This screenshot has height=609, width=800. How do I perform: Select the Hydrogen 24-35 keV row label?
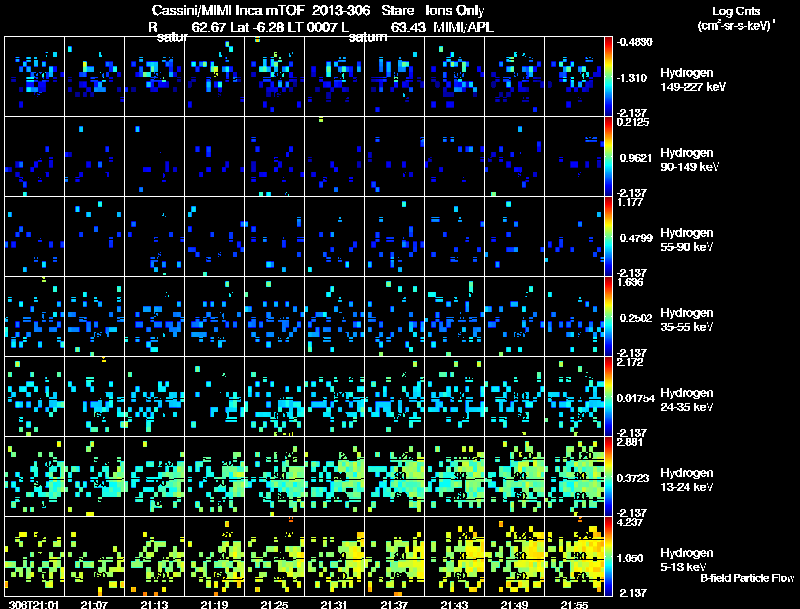pyautogui.click(x=687, y=400)
